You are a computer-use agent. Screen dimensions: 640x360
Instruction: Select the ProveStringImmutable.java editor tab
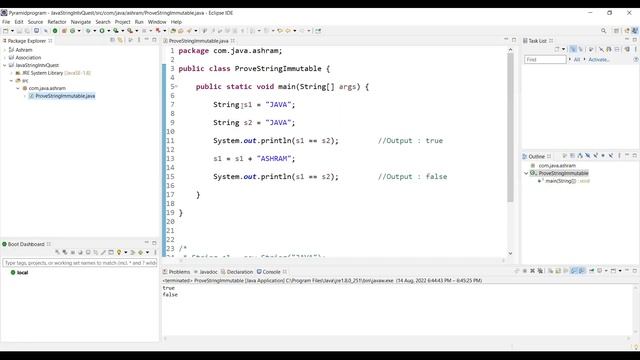pos(198,41)
